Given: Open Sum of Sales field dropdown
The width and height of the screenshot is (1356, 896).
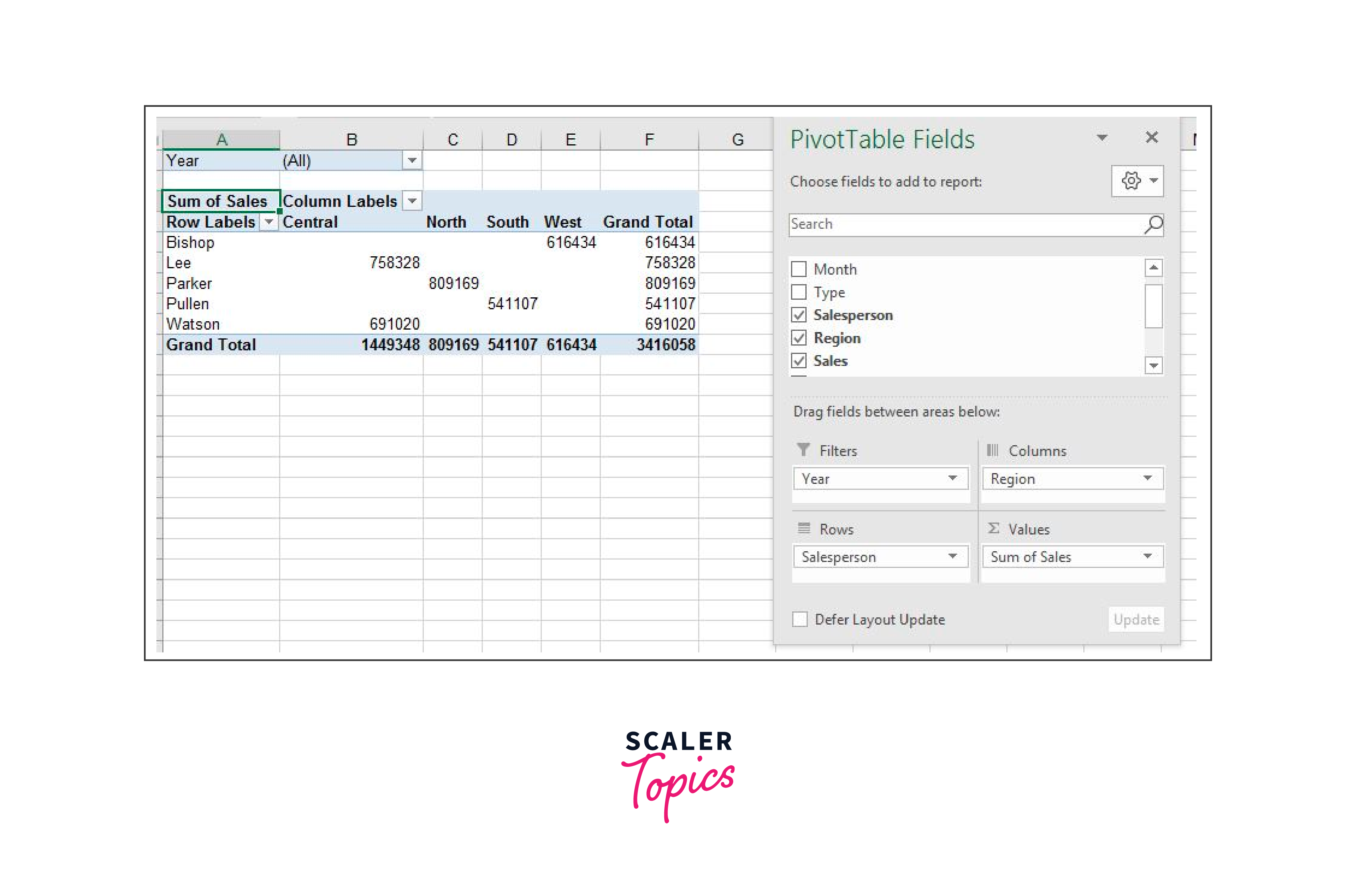Looking at the screenshot, I should [1147, 556].
